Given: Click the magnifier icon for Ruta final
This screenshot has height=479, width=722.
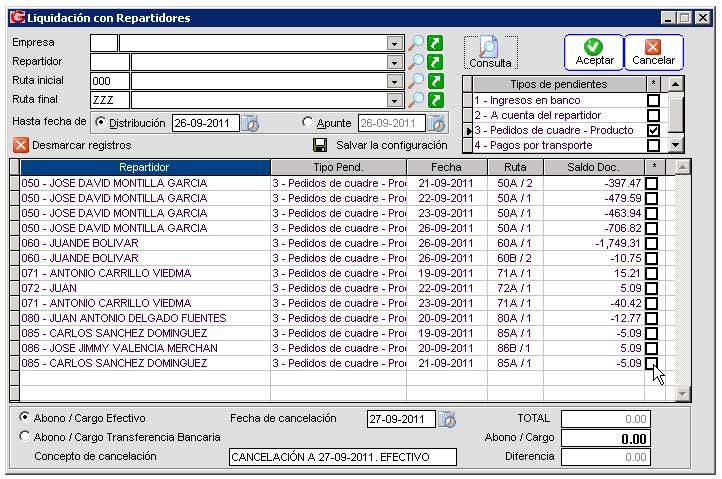Looking at the screenshot, I should pyautogui.click(x=416, y=100).
